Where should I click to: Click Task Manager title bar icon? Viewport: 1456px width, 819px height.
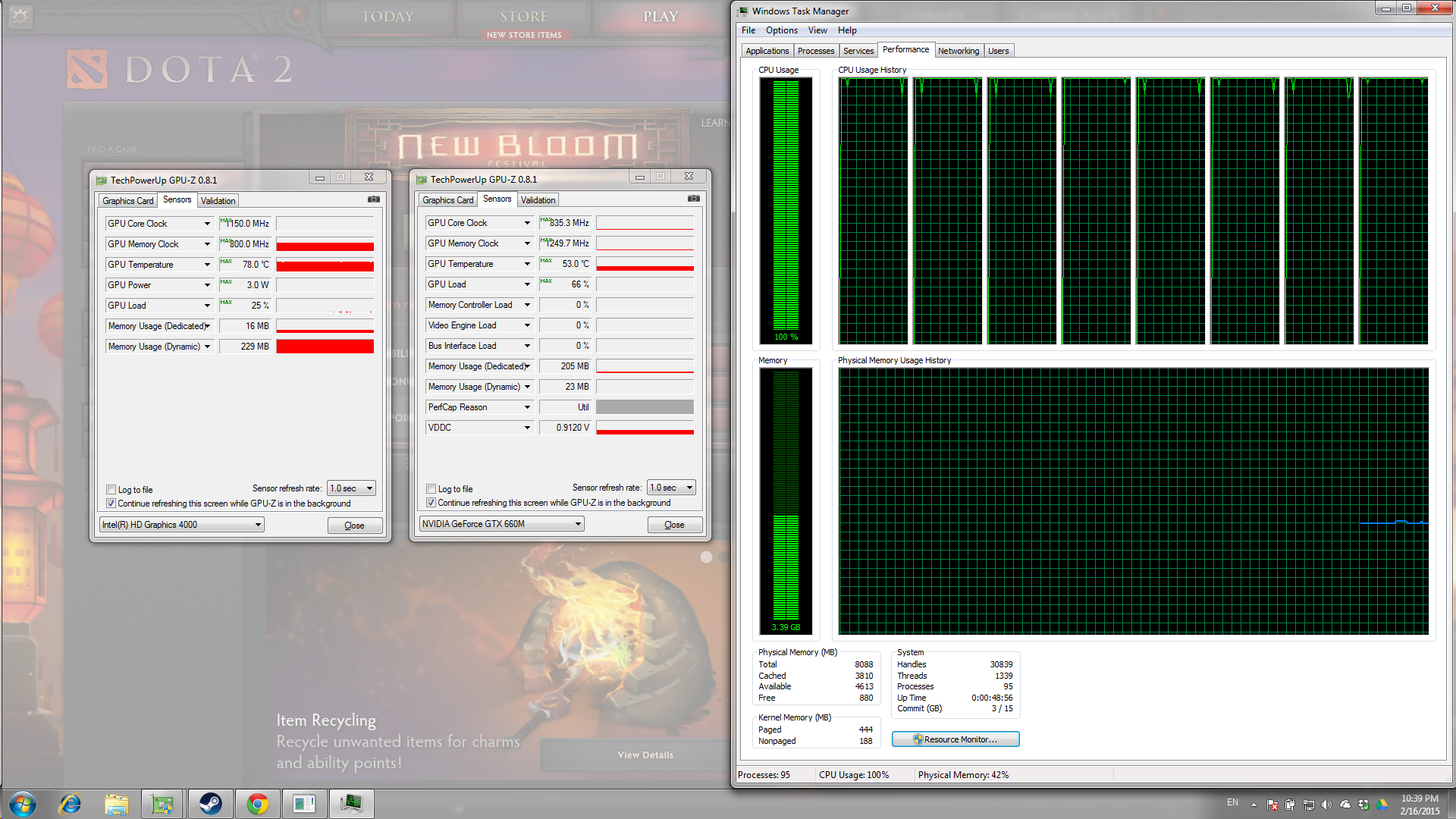point(742,11)
